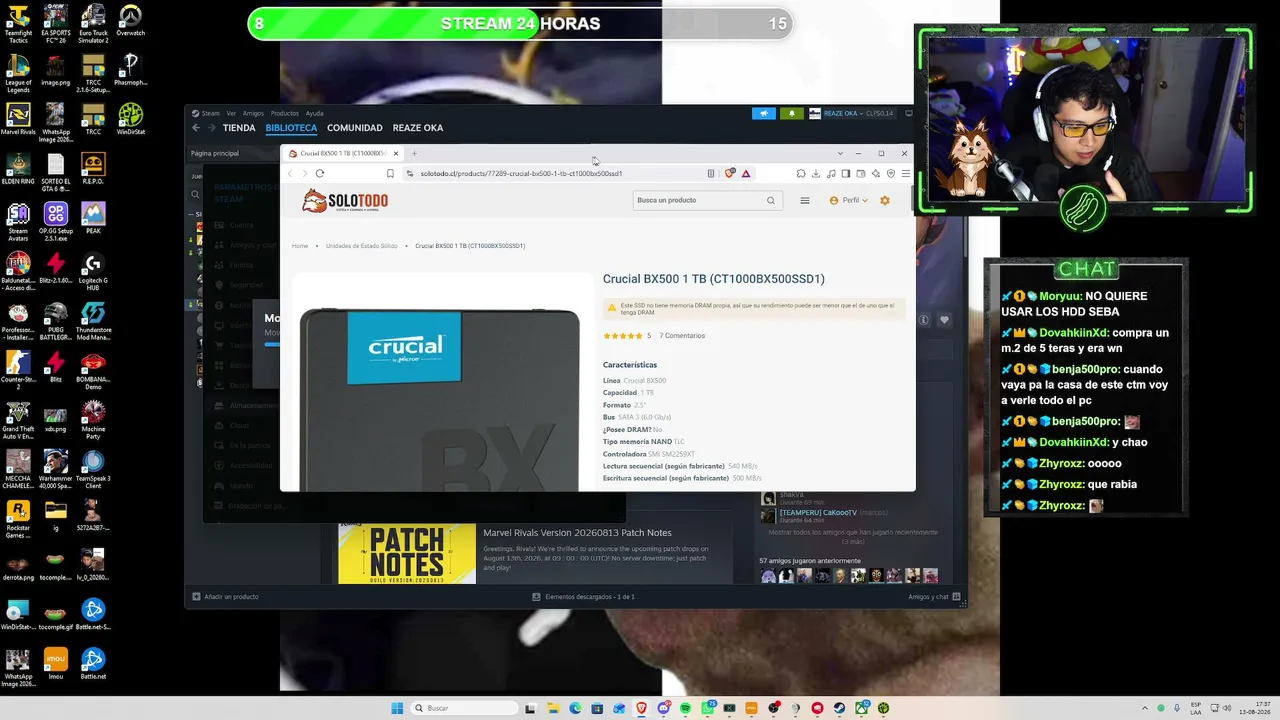Screen dimensions: 1280x720
Task: Open Marvel Rivals Patch Notes news title
Action: point(578,533)
